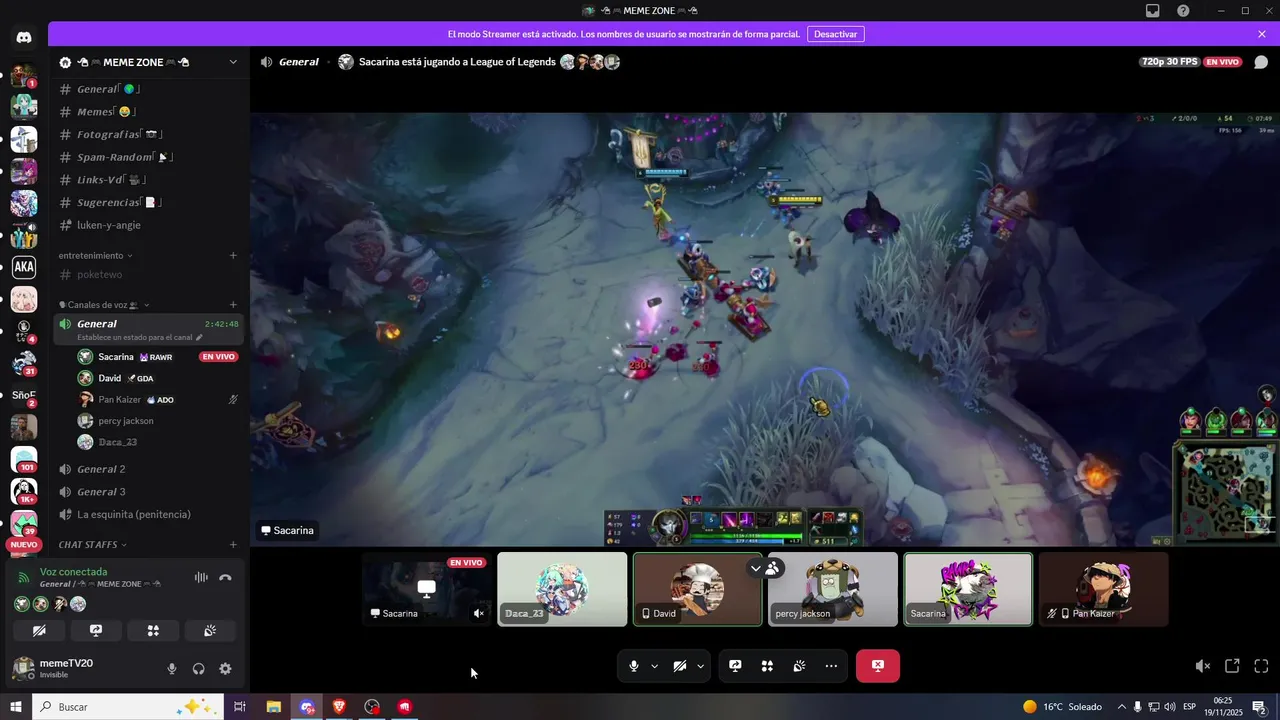Open the Fotografias text channel
Viewport: 1280px width, 720px height.
[x=148, y=134]
